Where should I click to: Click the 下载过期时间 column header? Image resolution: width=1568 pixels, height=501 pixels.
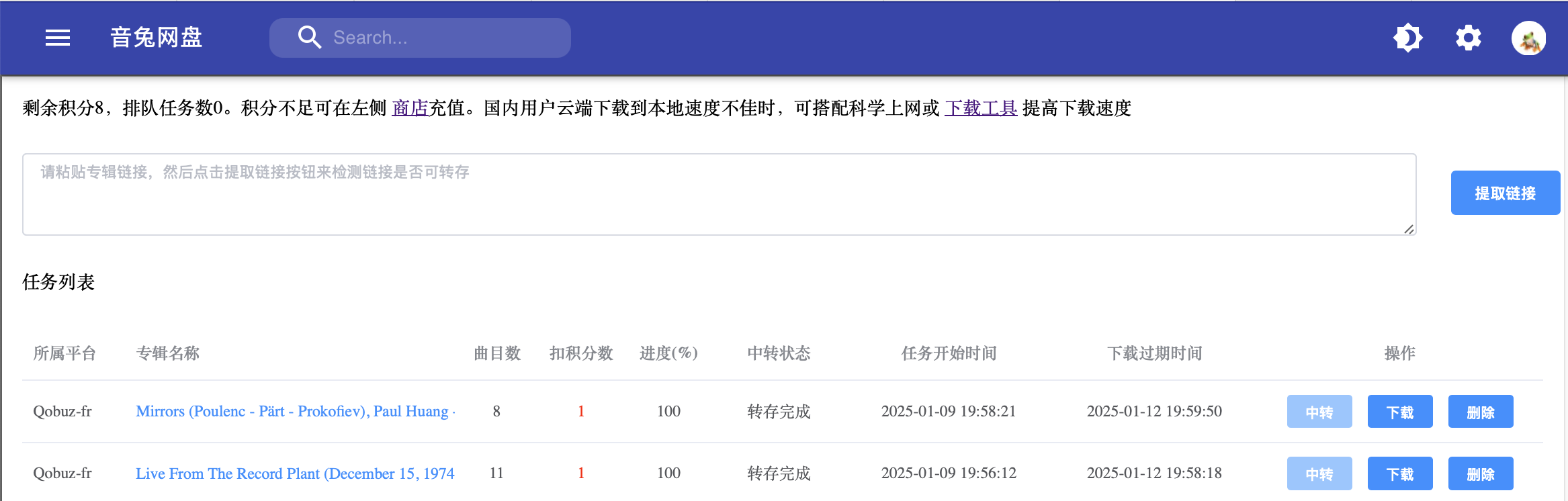pos(1154,353)
